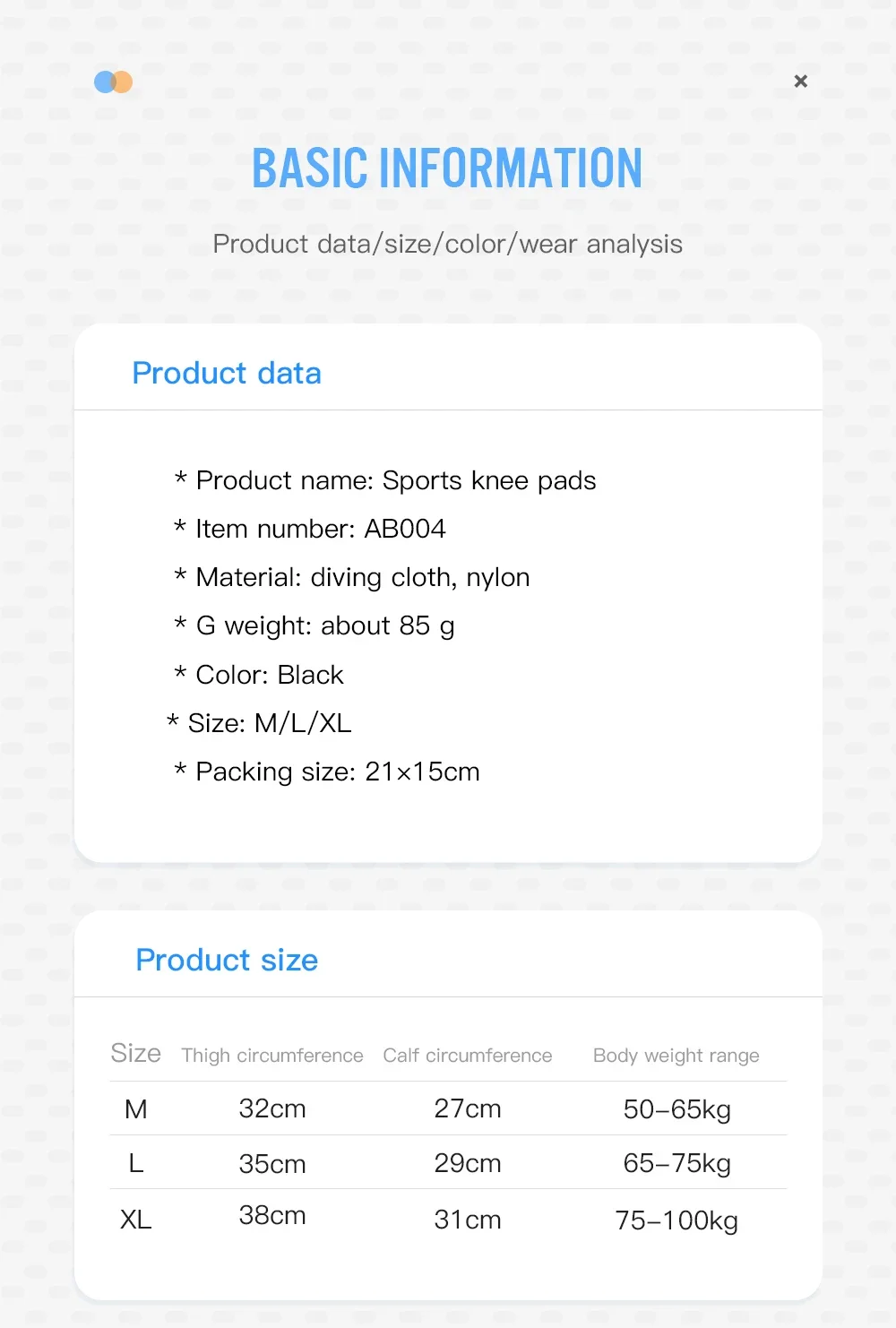Click the Product name Sports knee pads line
Image resolution: width=896 pixels, height=1328 pixels.
(386, 480)
